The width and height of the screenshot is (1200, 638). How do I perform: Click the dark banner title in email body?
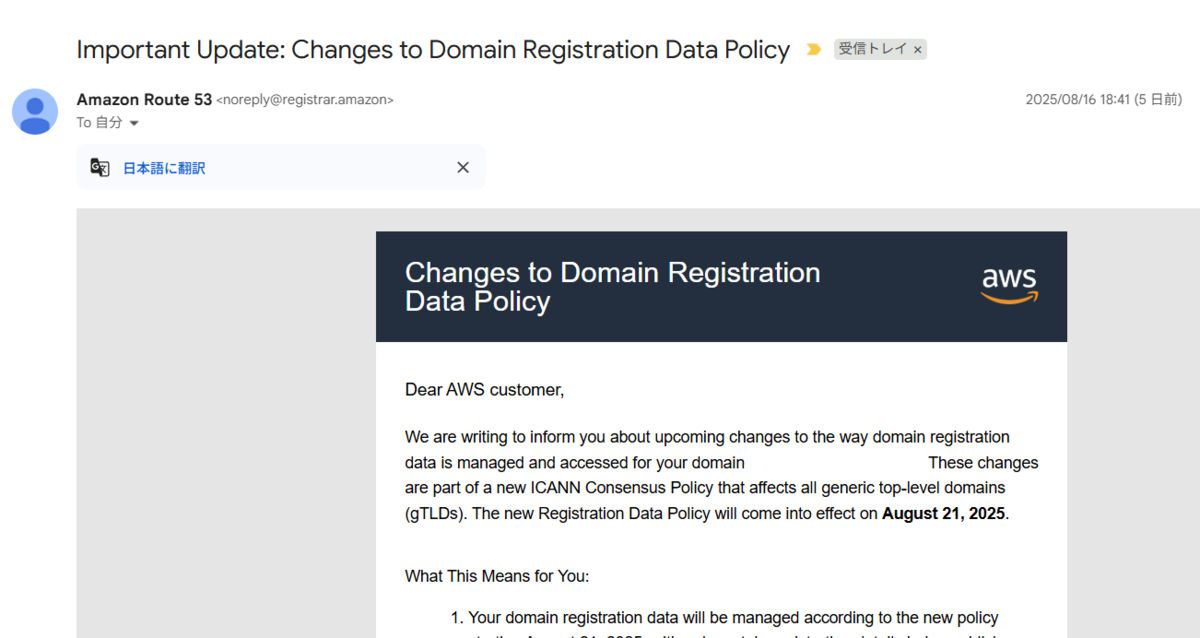tap(612, 286)
